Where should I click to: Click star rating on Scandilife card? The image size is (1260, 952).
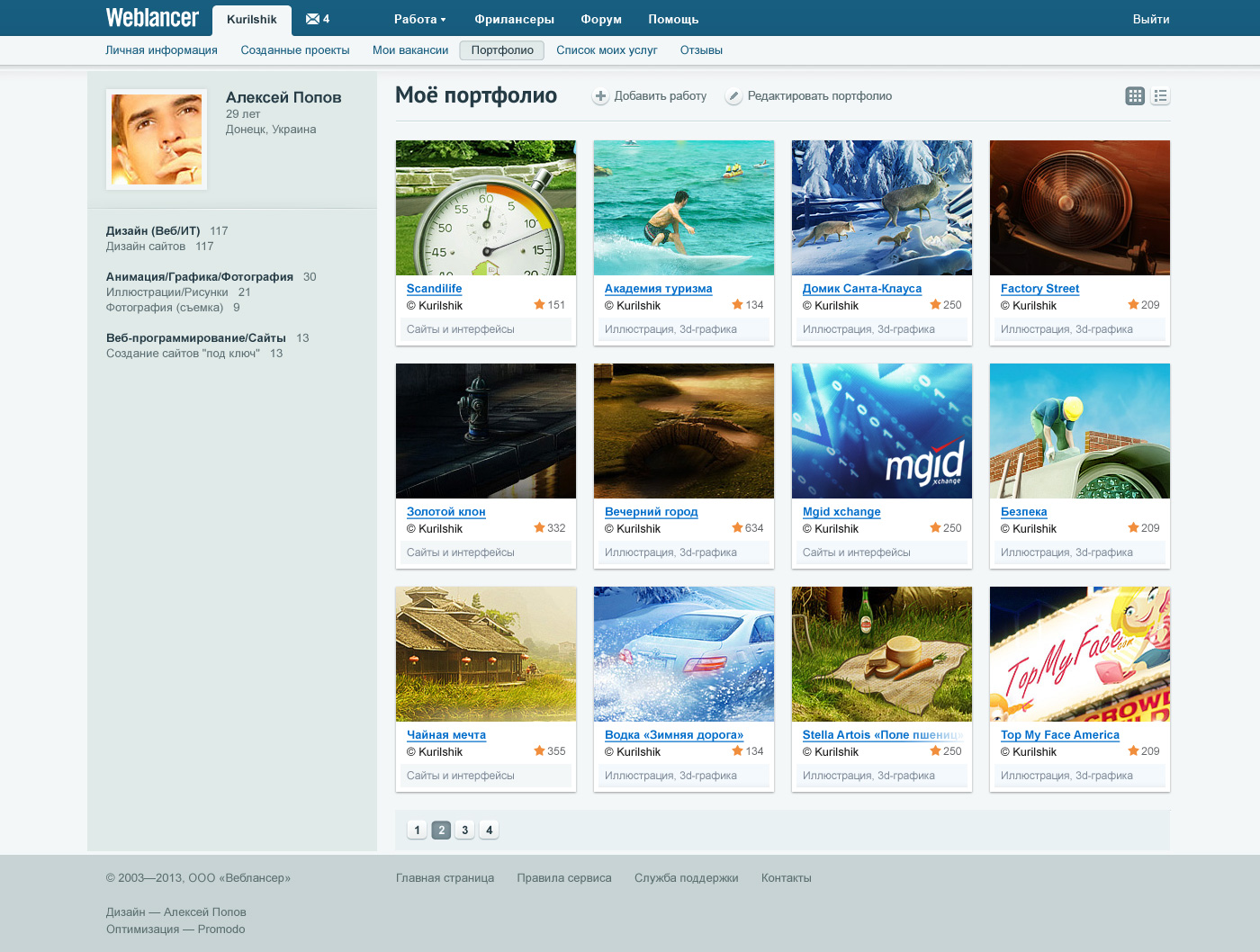(539, 305)
